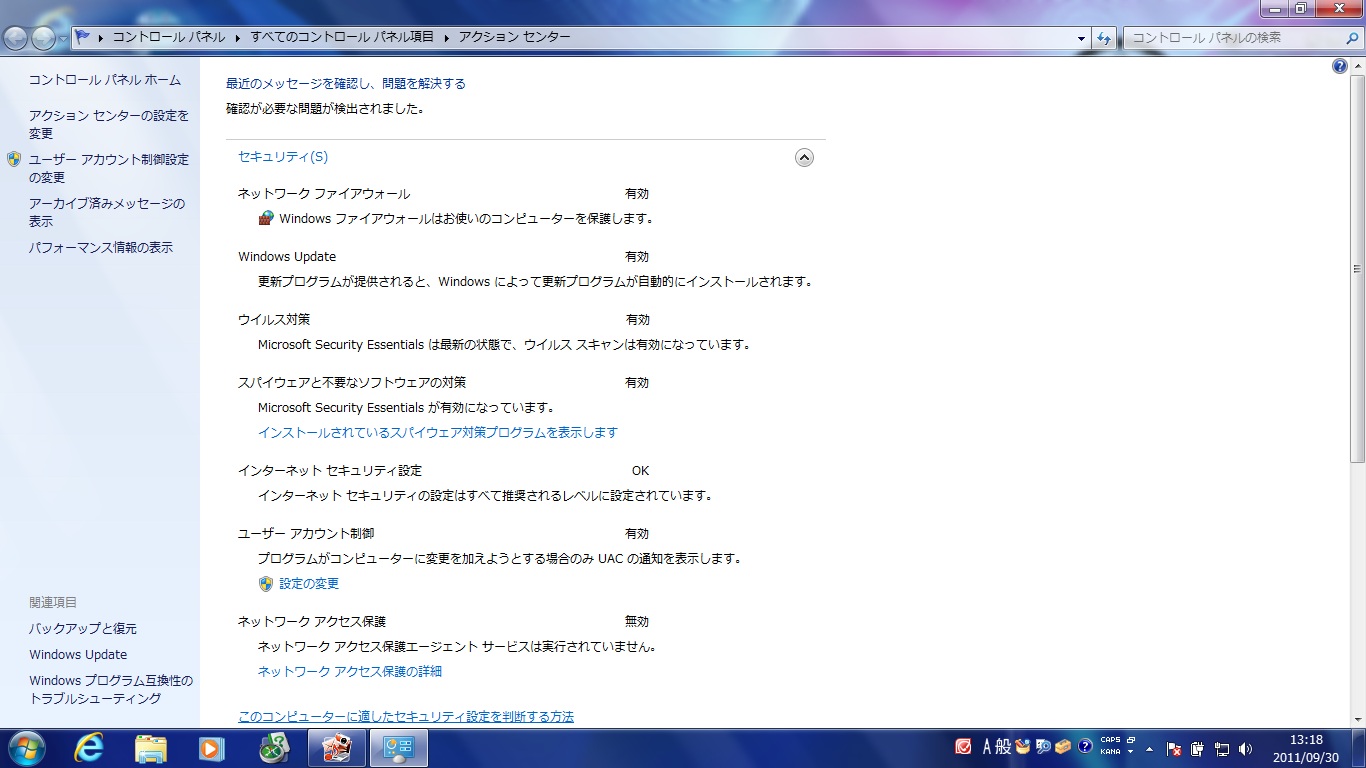Viewport: 1366px width, 768px height.
Task: Open Windows Update link in left sidebar
Action: (78, 655)
